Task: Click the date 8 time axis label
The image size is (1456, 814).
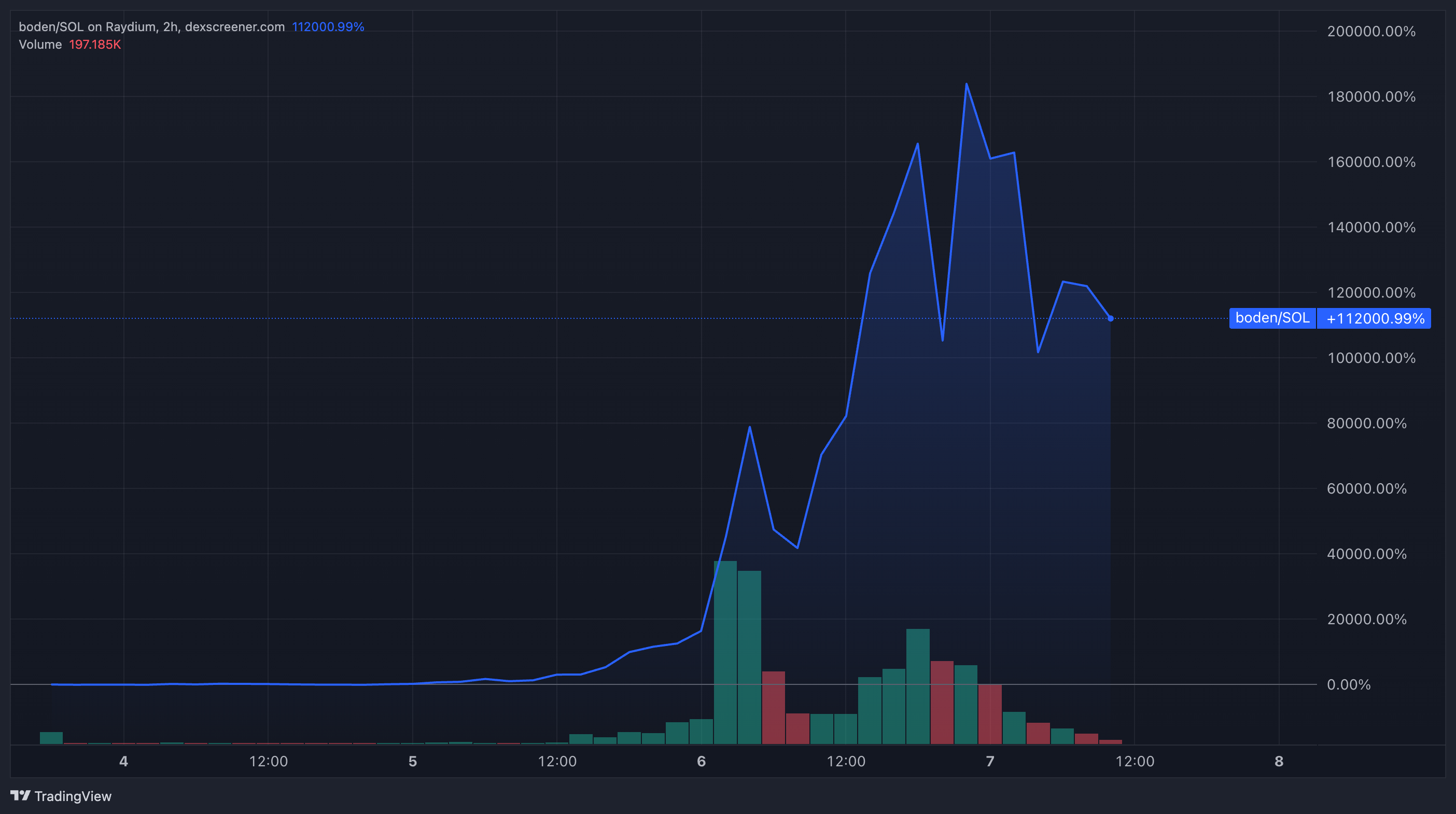Action: click(1279, 762)
